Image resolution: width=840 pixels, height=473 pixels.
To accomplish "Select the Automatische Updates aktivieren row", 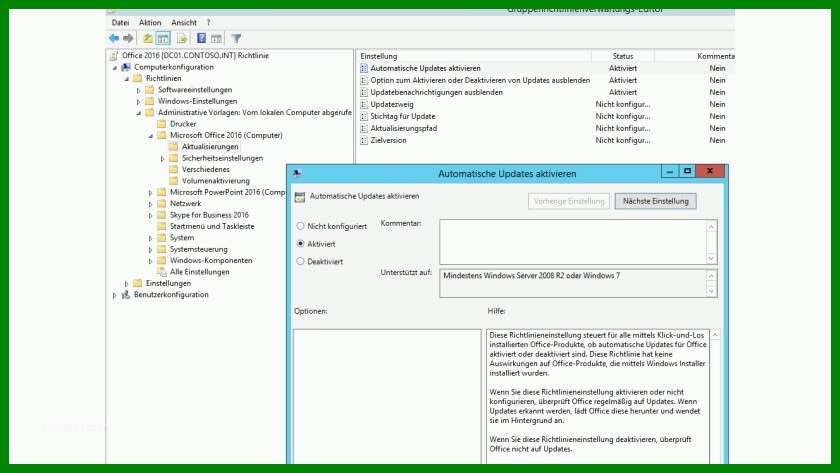I will [x=545, y=68].
